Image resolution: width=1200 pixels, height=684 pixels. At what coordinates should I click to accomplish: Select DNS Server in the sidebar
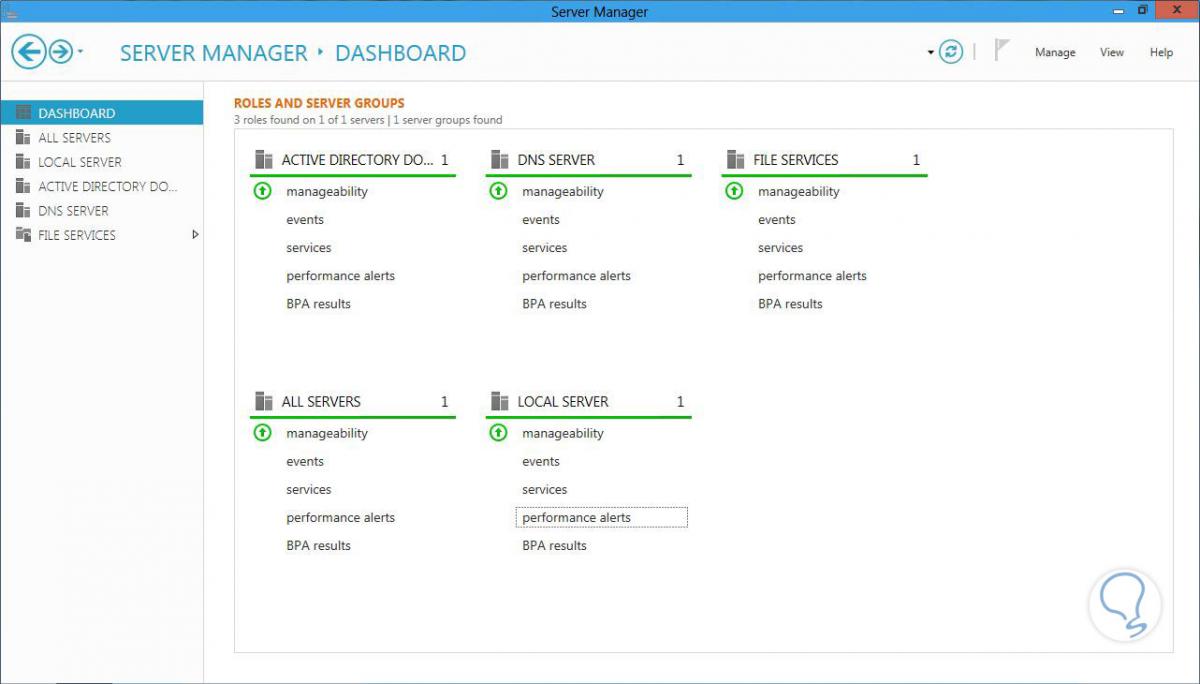102,210
